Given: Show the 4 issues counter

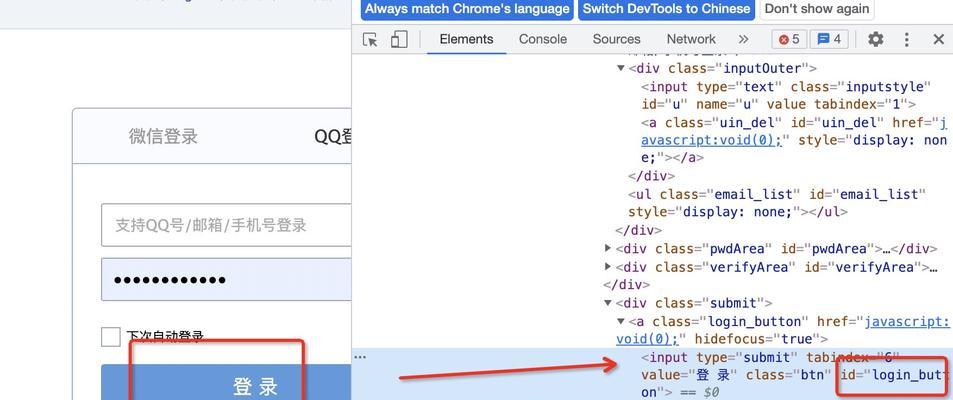Looking at the screenshot, I should [829, 40].
